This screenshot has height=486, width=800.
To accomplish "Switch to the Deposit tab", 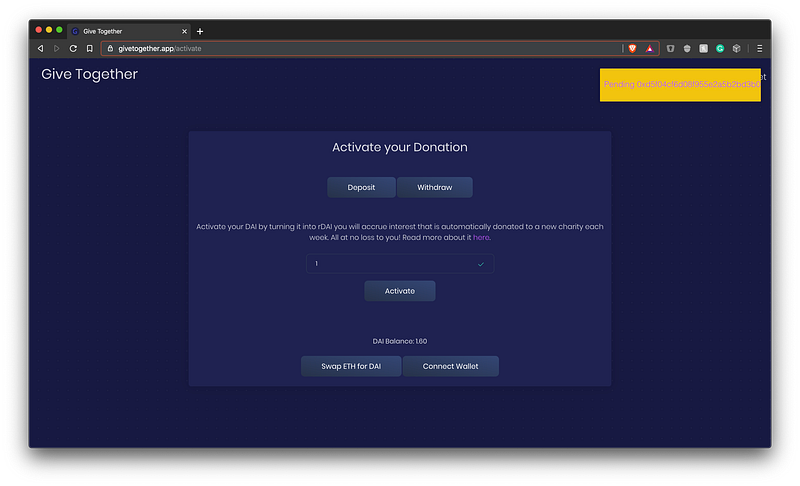I will (x=361, y=187).
